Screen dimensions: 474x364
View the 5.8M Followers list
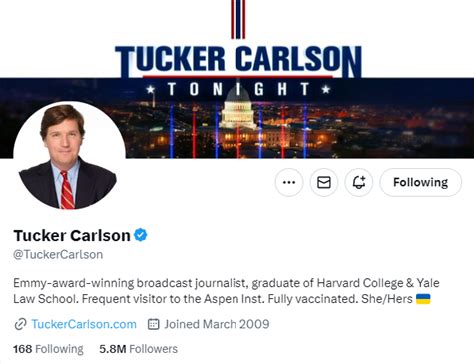[x=139, y=349]
